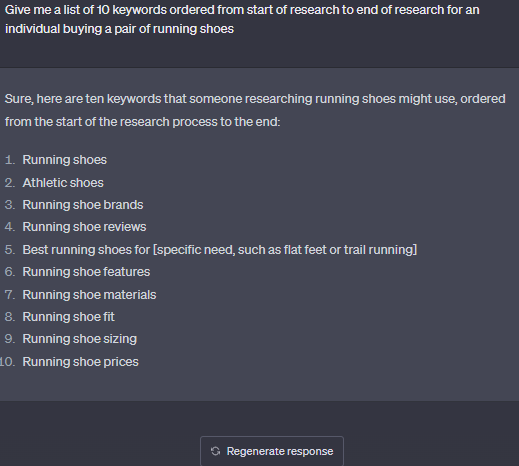Image resolution: width=519 pixels, height=466 pixels.
Task: Select list item Running shoe fit
Action: (69, 317)
